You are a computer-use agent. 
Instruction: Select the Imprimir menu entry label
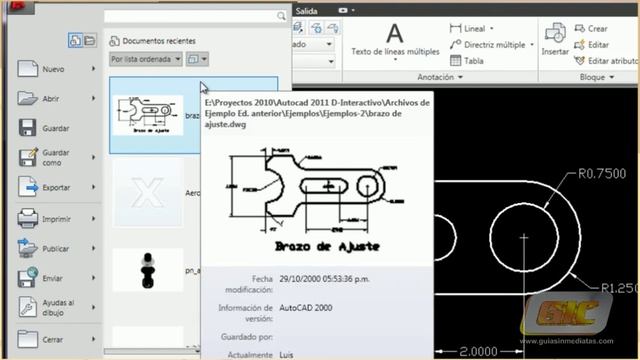[56, 219]
